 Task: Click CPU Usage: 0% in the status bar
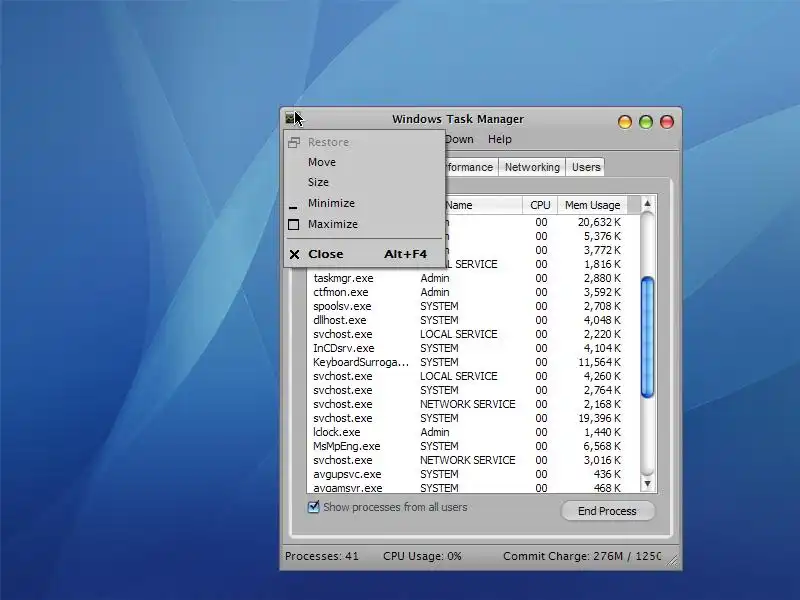[422, 556]
